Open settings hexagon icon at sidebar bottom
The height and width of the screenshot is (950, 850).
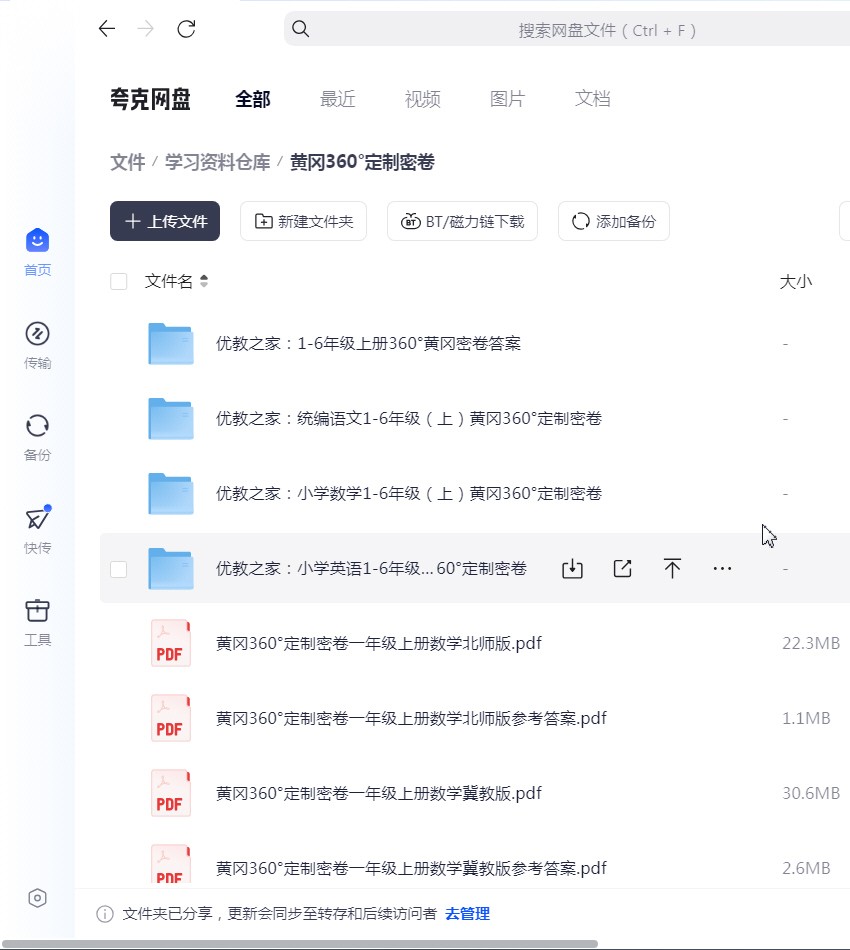[x=38, y=898]
